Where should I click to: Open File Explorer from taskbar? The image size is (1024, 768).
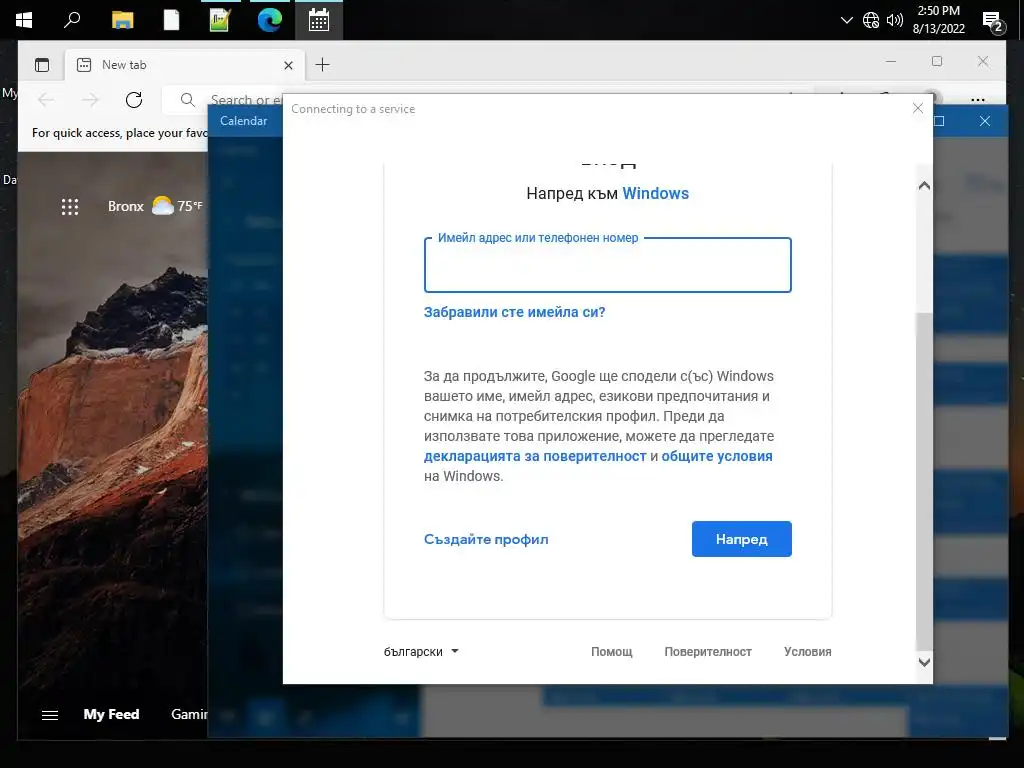122,20
